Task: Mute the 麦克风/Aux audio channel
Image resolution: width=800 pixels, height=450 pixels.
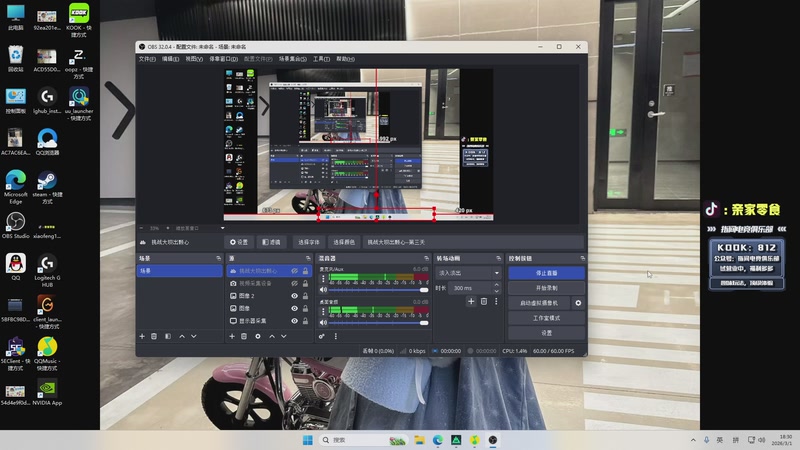Action: click(x=323, y=290)
